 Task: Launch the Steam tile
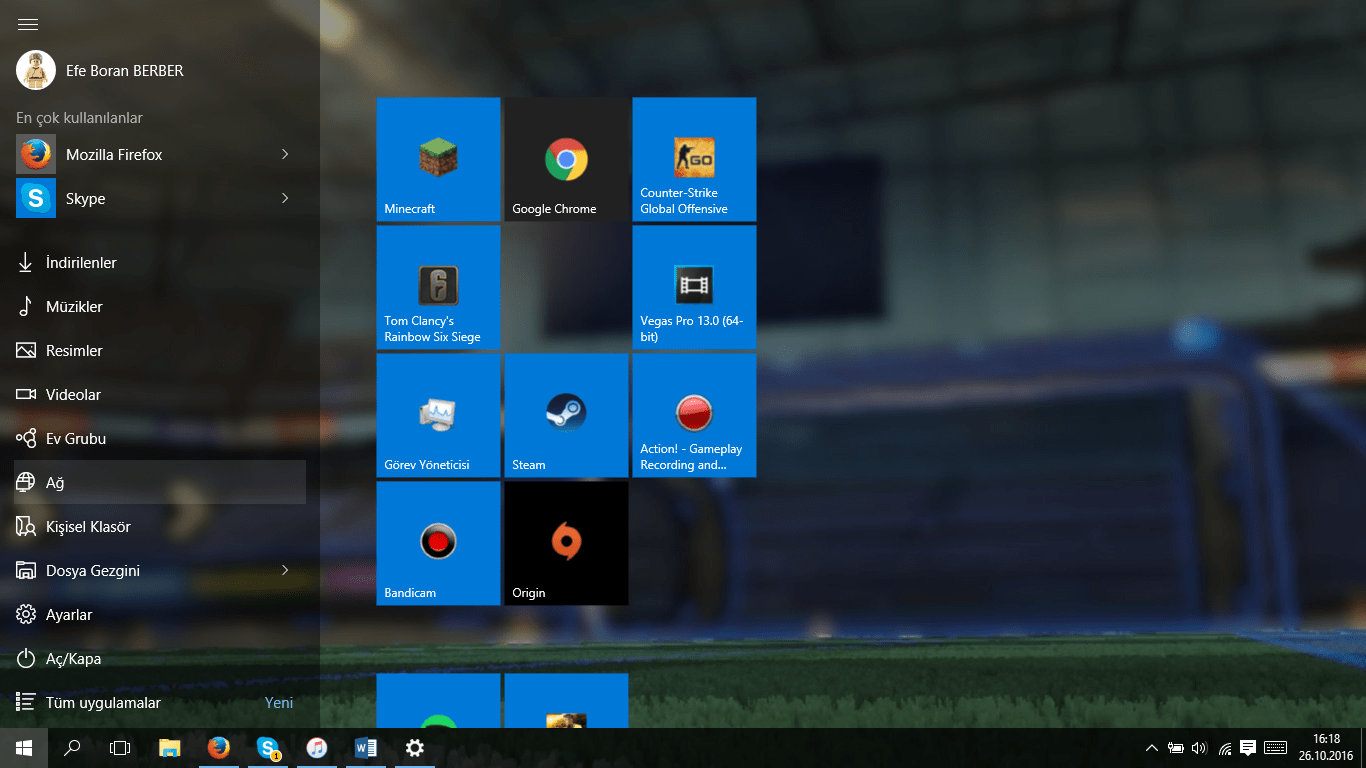point(565,414)
